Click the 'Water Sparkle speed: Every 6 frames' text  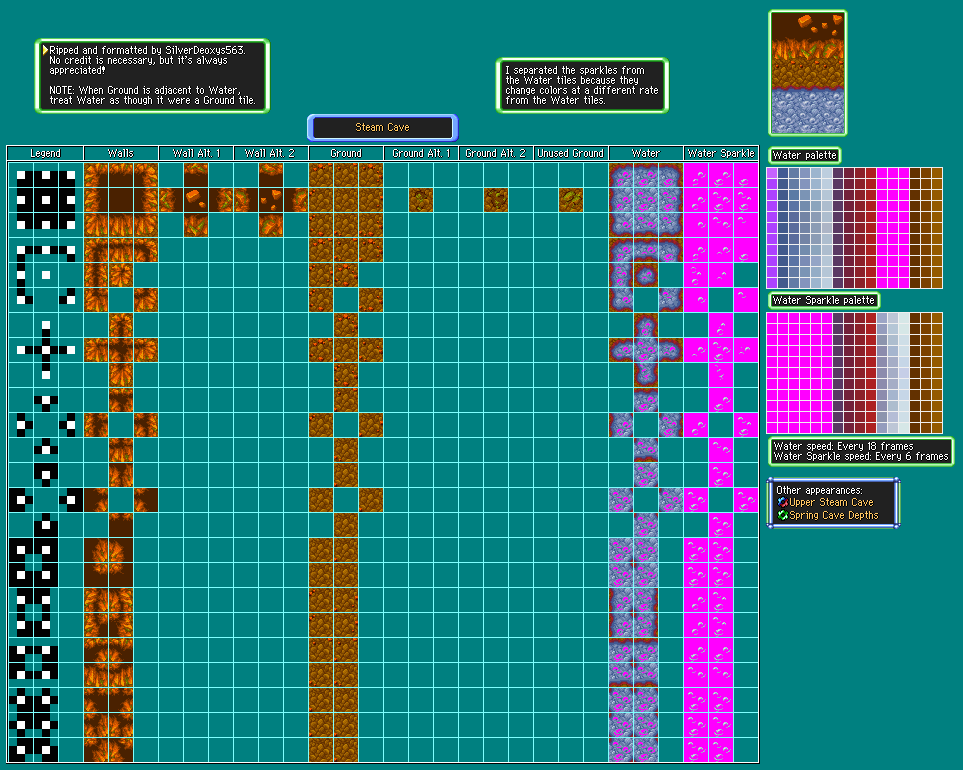[x=861, y=456]
